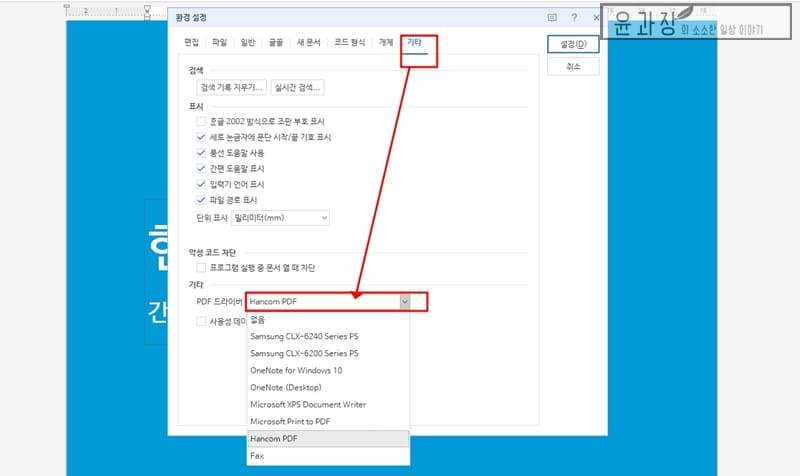Toggle 한글 2002 방식으로 조판 부호 표시 checkbox
The height and width of the screenshot is (476, 800).
(202, 121)
